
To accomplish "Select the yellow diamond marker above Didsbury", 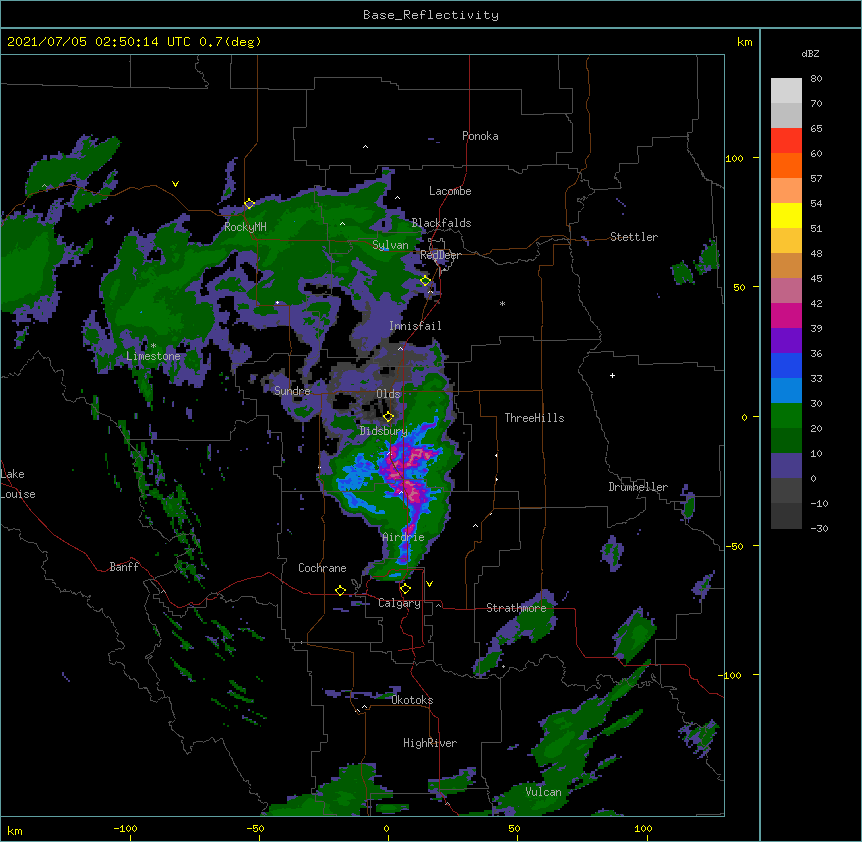I will click(389, 416).
